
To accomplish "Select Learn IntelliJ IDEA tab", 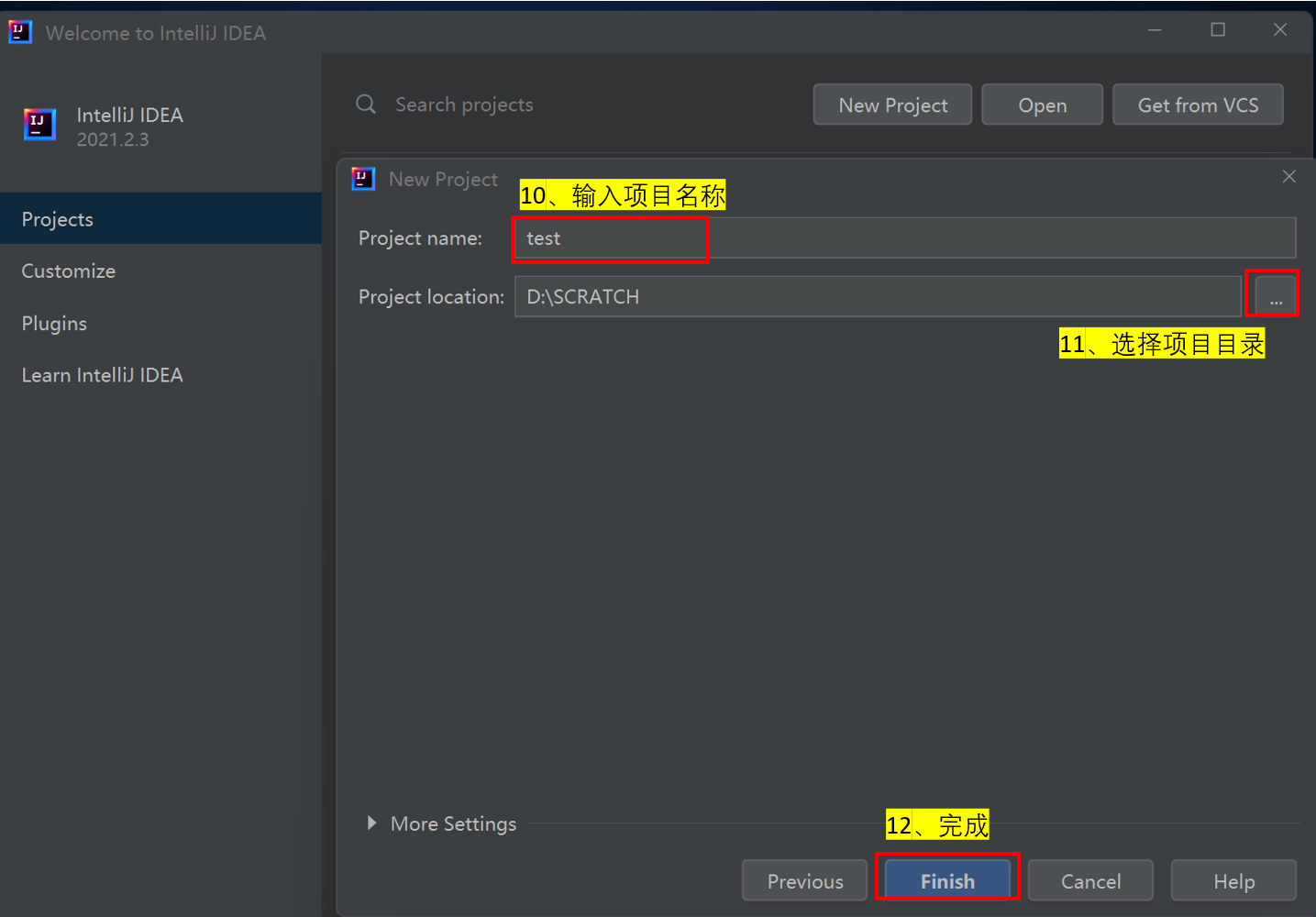I will pyautogui.click(x=160, y=375).
